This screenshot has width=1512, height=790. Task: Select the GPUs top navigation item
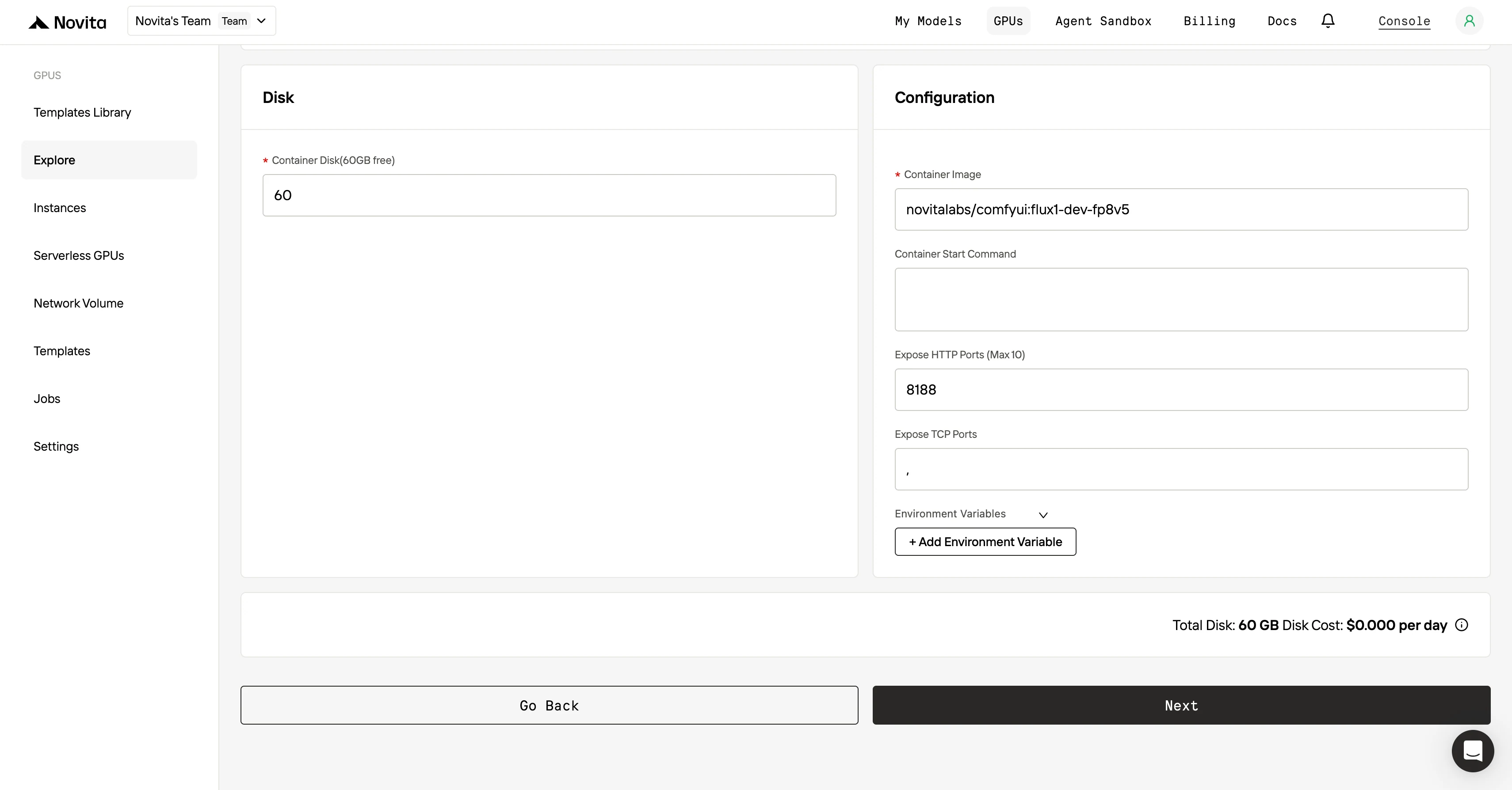1008,21
